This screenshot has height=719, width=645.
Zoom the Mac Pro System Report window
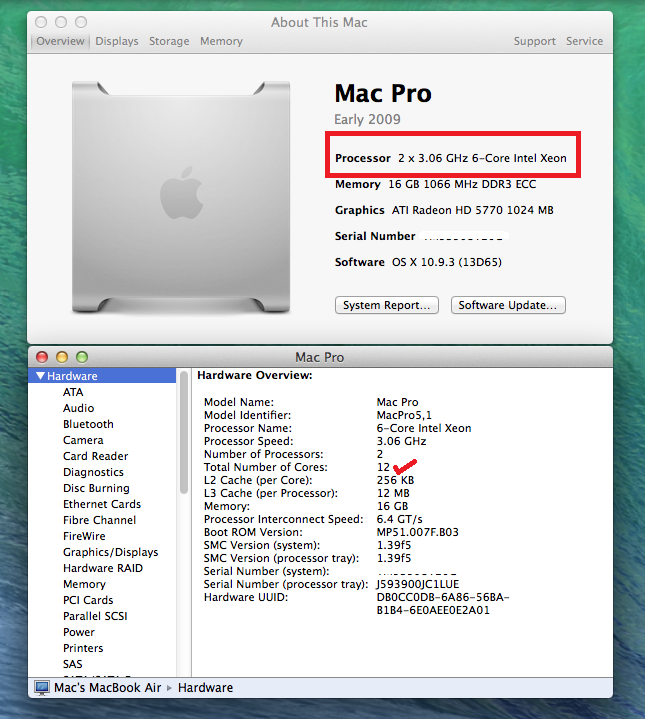pos(82,357)
